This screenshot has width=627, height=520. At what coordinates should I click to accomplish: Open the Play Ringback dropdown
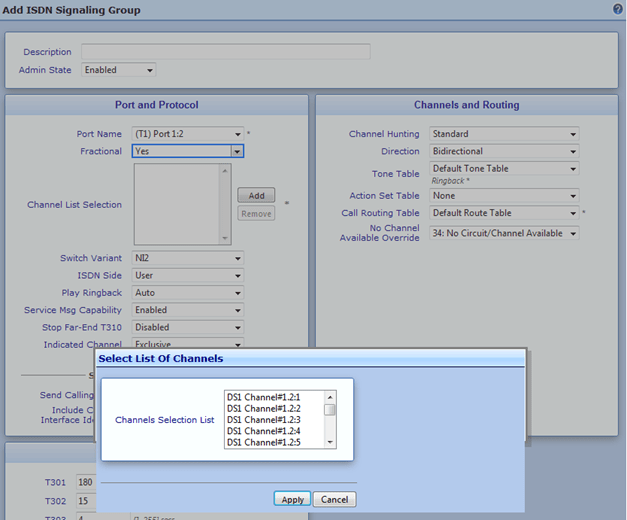188,293
